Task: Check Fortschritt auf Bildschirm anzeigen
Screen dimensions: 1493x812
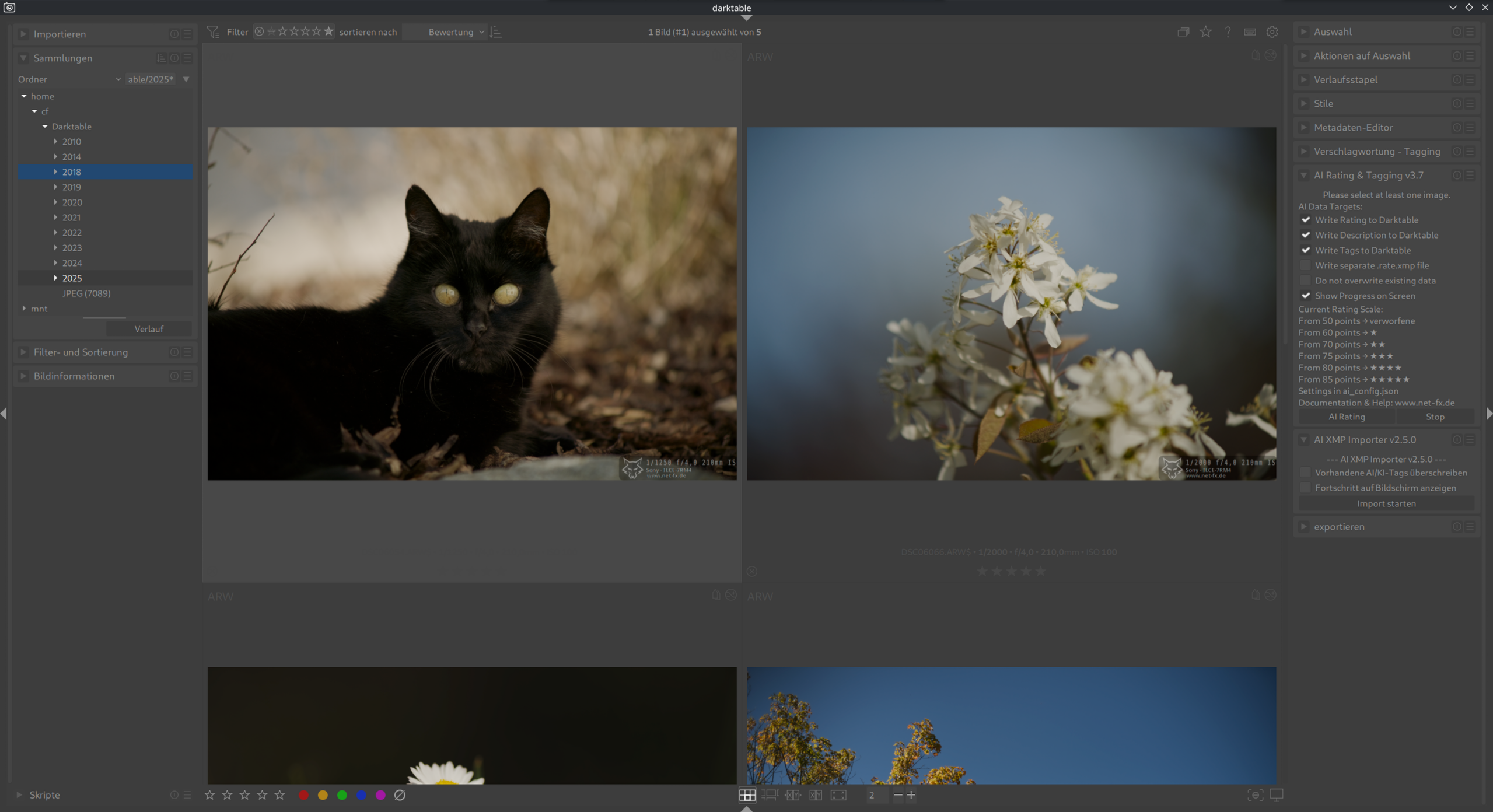Action: (x=1306, y=488)
